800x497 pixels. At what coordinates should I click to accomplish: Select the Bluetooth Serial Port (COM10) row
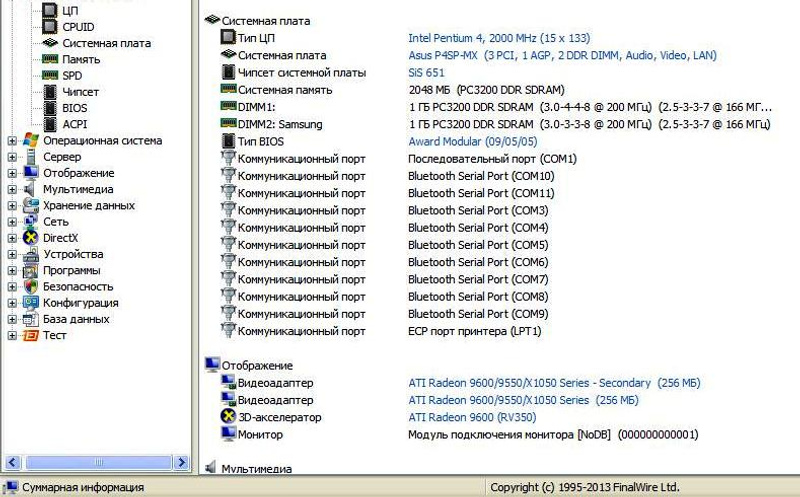pyautogui.click(x=481, y=176)
